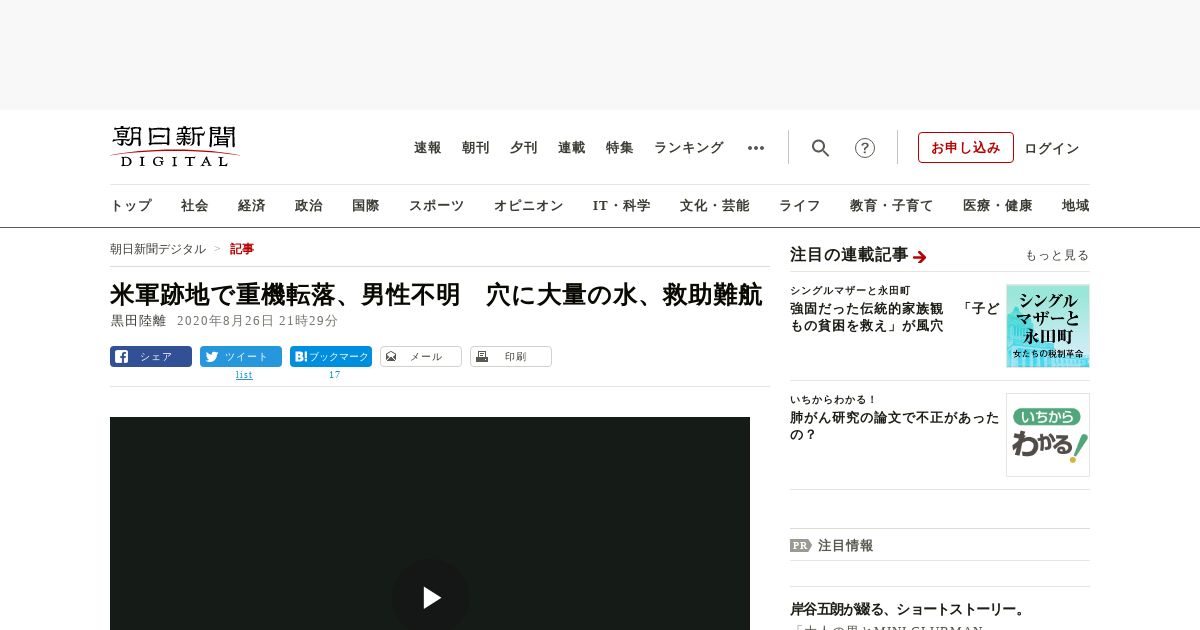Open the three-dots more menu

[756, 148]
